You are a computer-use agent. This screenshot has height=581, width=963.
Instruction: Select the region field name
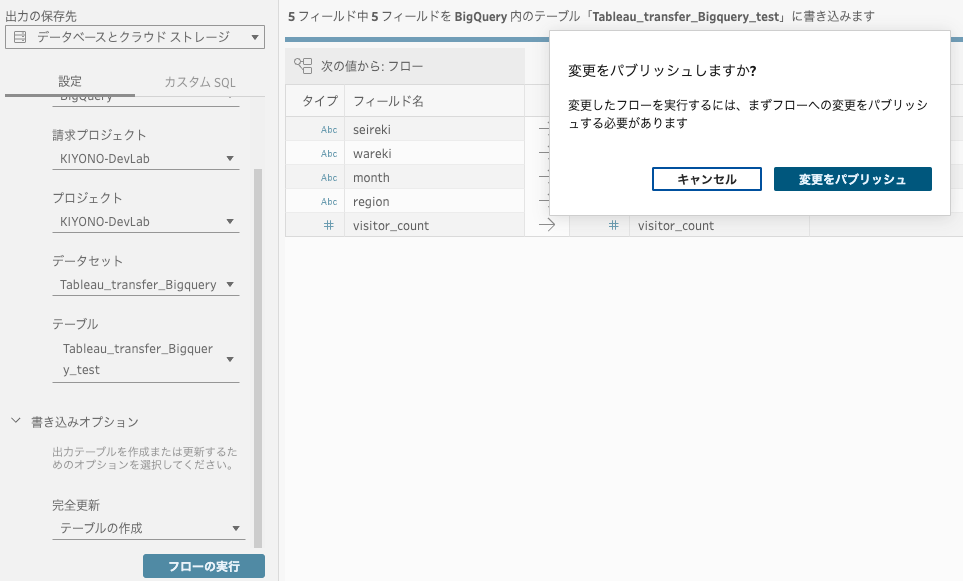point(371,201)
